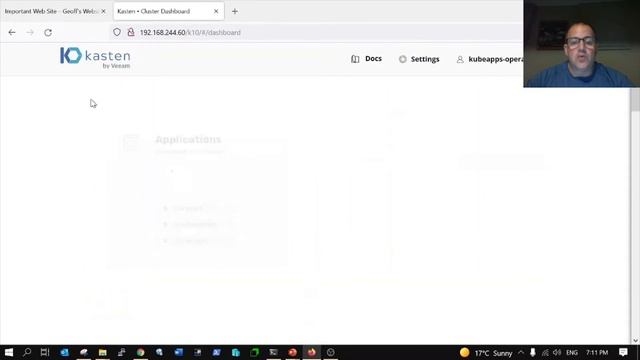This screenshot has width=640, height=360.
Task: Click the scrollbar down arrow
Action: pyautogui.click(x=635, y=340)
